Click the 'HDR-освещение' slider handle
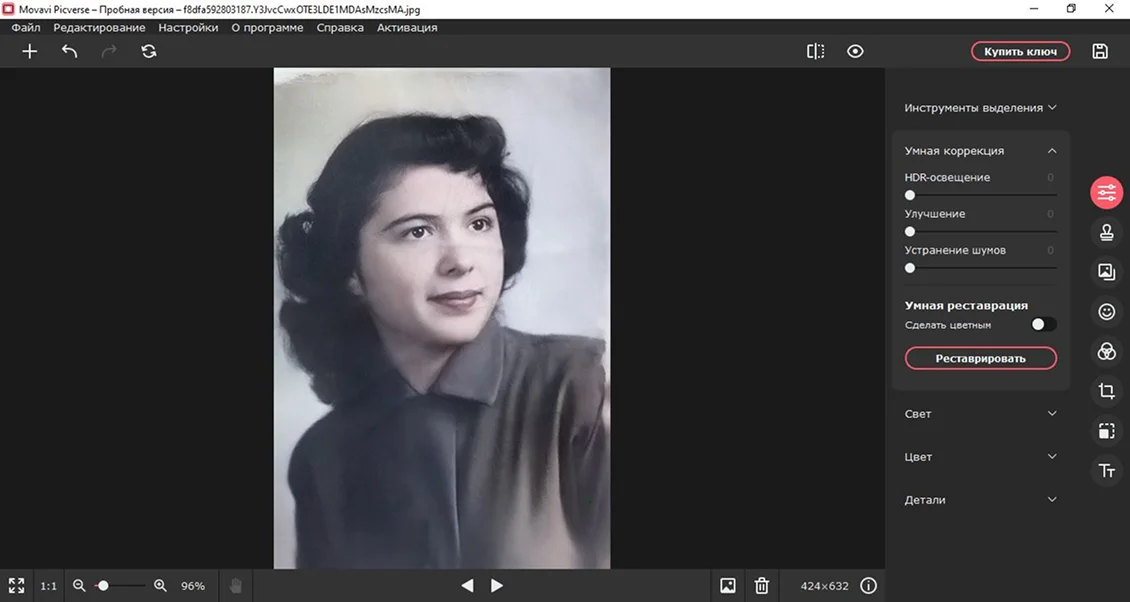This screenshot has width=1130, height=602. 910,196
